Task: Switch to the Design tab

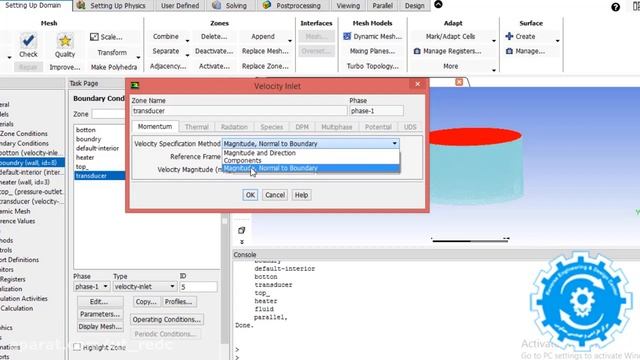Action: (414, 6)
